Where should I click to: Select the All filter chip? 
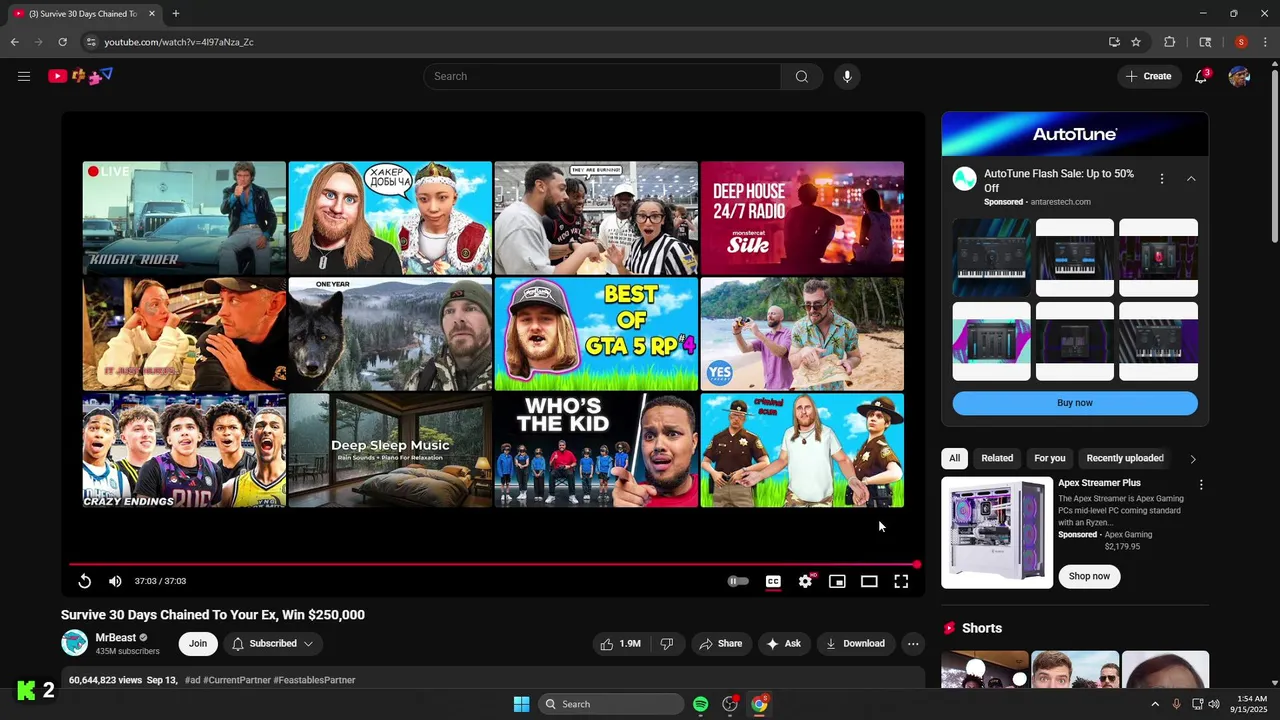click(x=954, y=458)
